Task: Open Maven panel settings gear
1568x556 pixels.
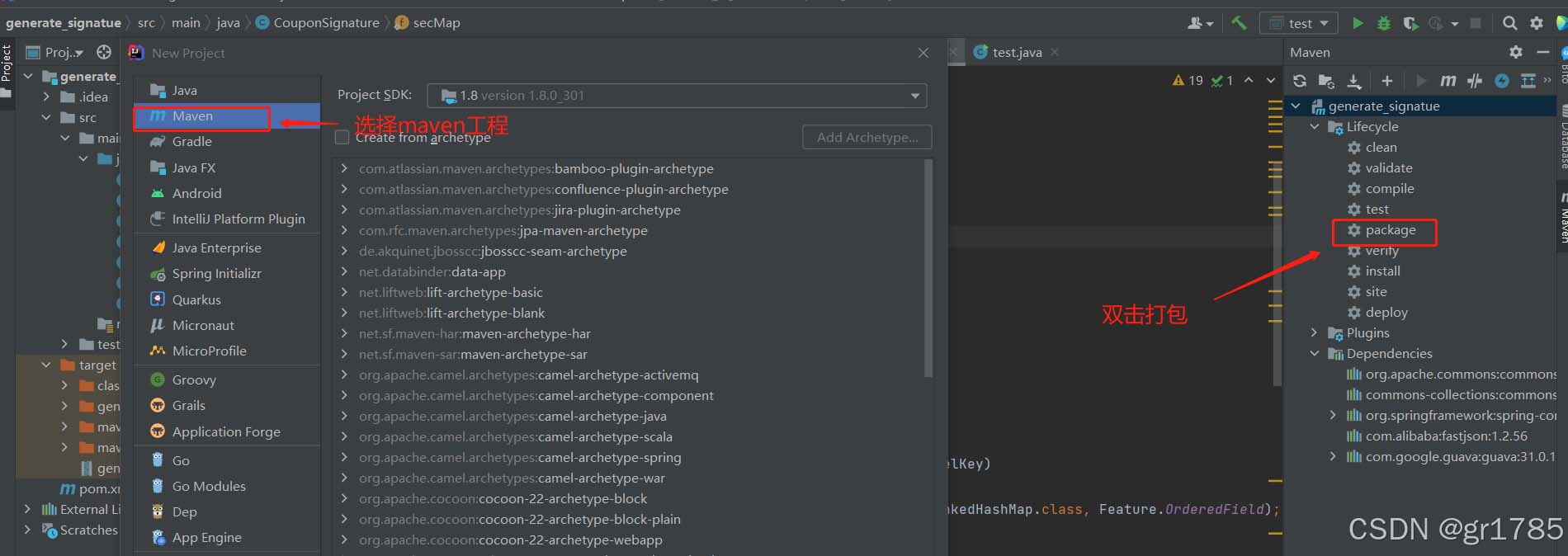Action: (1516, 52)
